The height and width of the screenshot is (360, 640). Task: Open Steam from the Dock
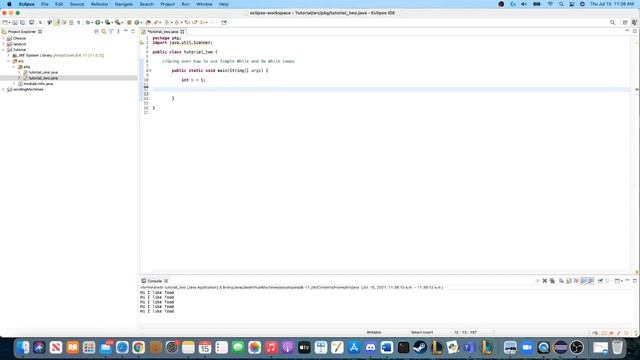tap(420, 347)
